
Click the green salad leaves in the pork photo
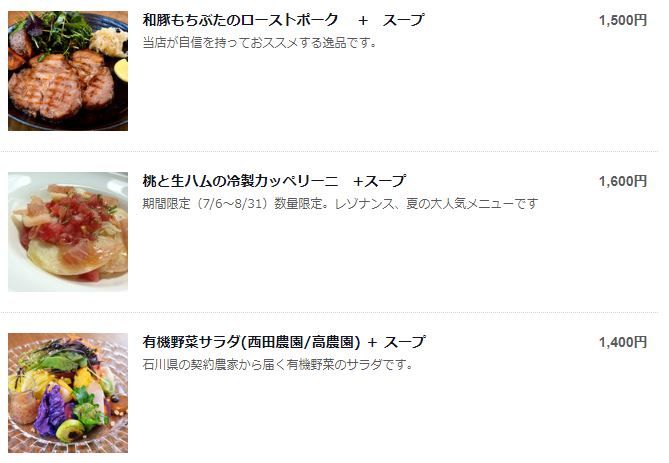[x=60, y=32]
